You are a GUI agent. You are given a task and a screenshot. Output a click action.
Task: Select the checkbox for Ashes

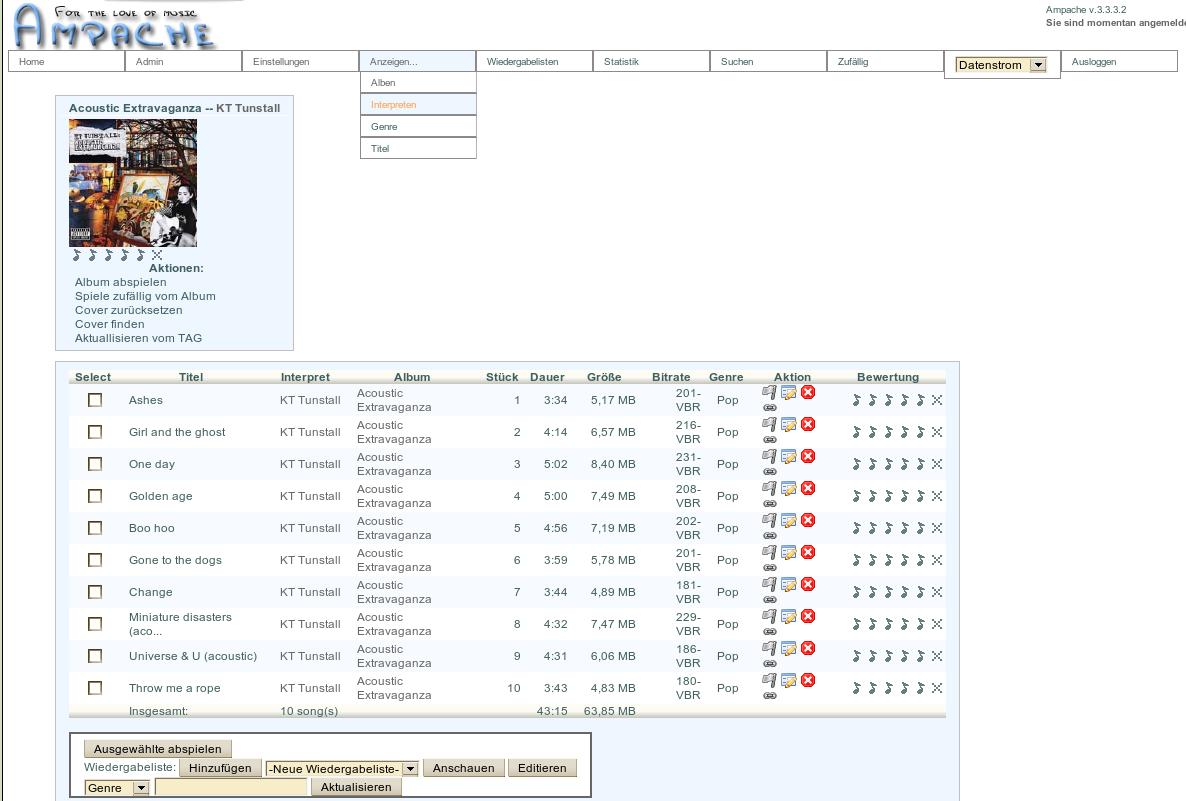pyautogui.click(x=95, y=400)
